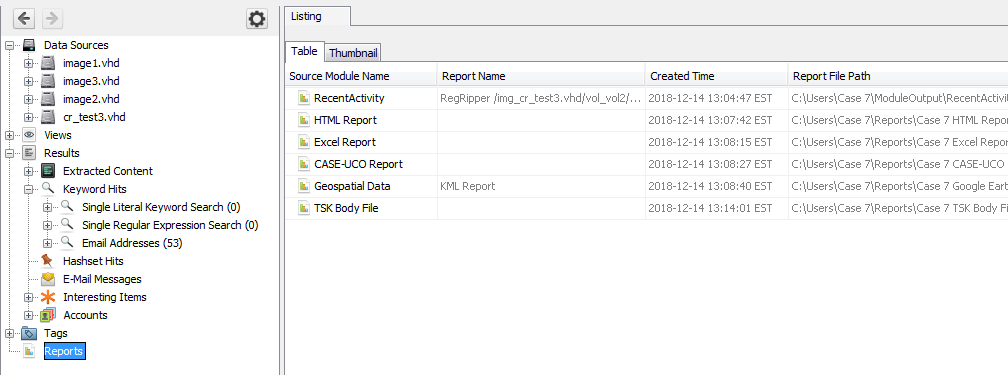Viewport: 1008px width, 375px height.
Task: Click the HTML Report row icon
Action: tap(304, 120)
